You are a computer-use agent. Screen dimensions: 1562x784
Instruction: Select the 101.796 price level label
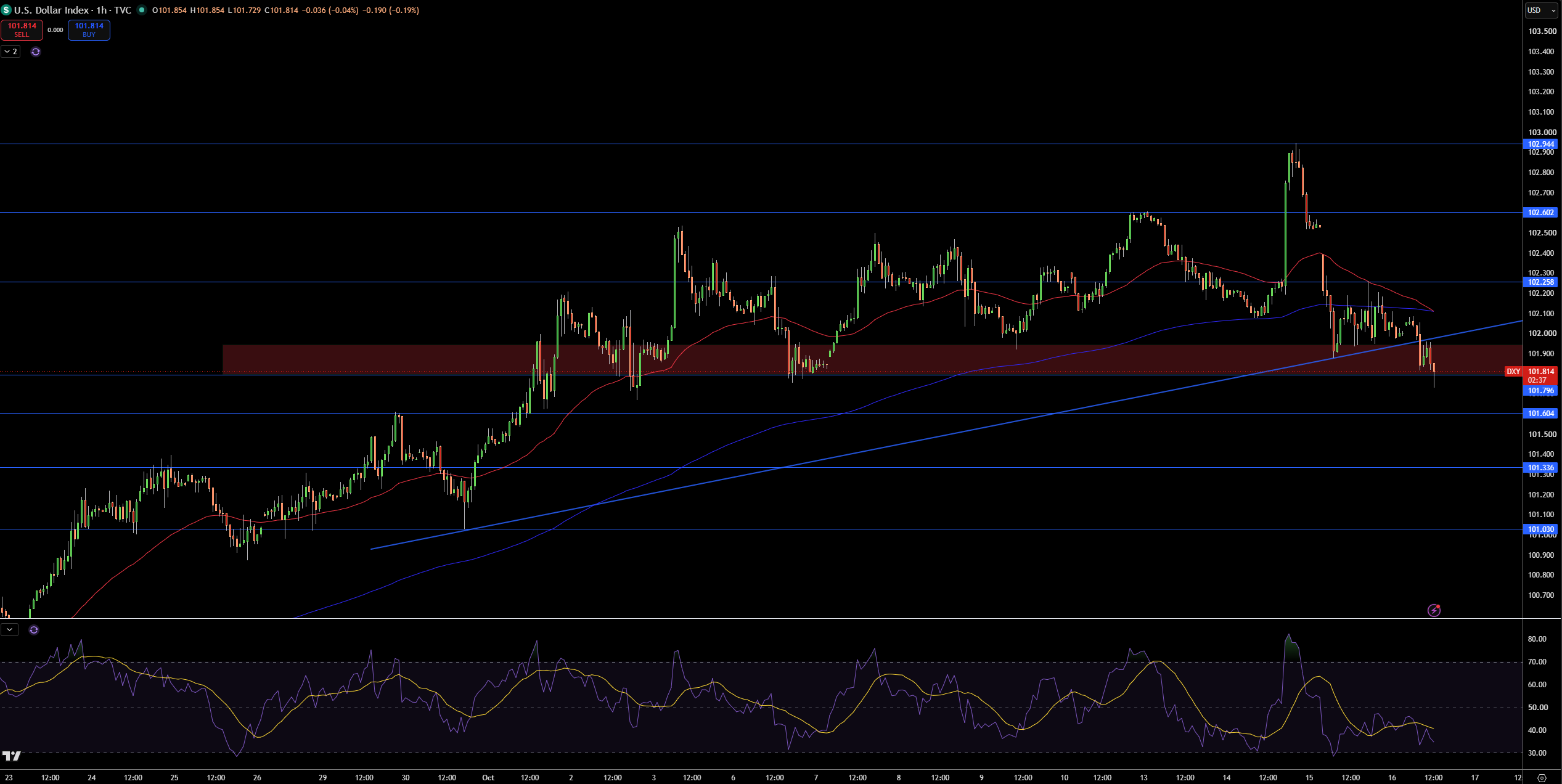(1541, 391)
